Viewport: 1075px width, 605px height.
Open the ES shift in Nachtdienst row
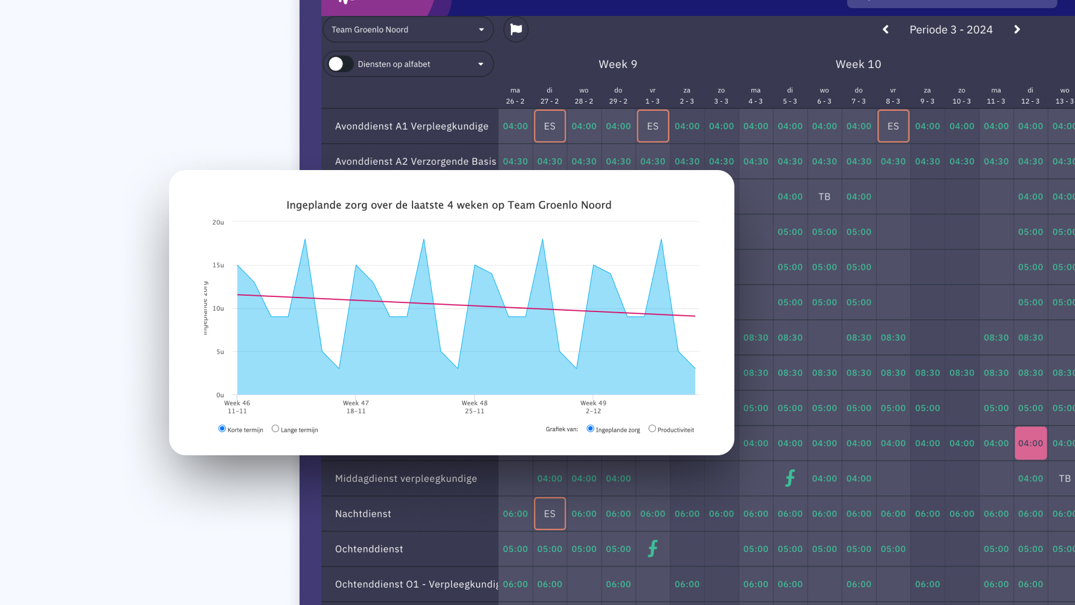[550, 514]
